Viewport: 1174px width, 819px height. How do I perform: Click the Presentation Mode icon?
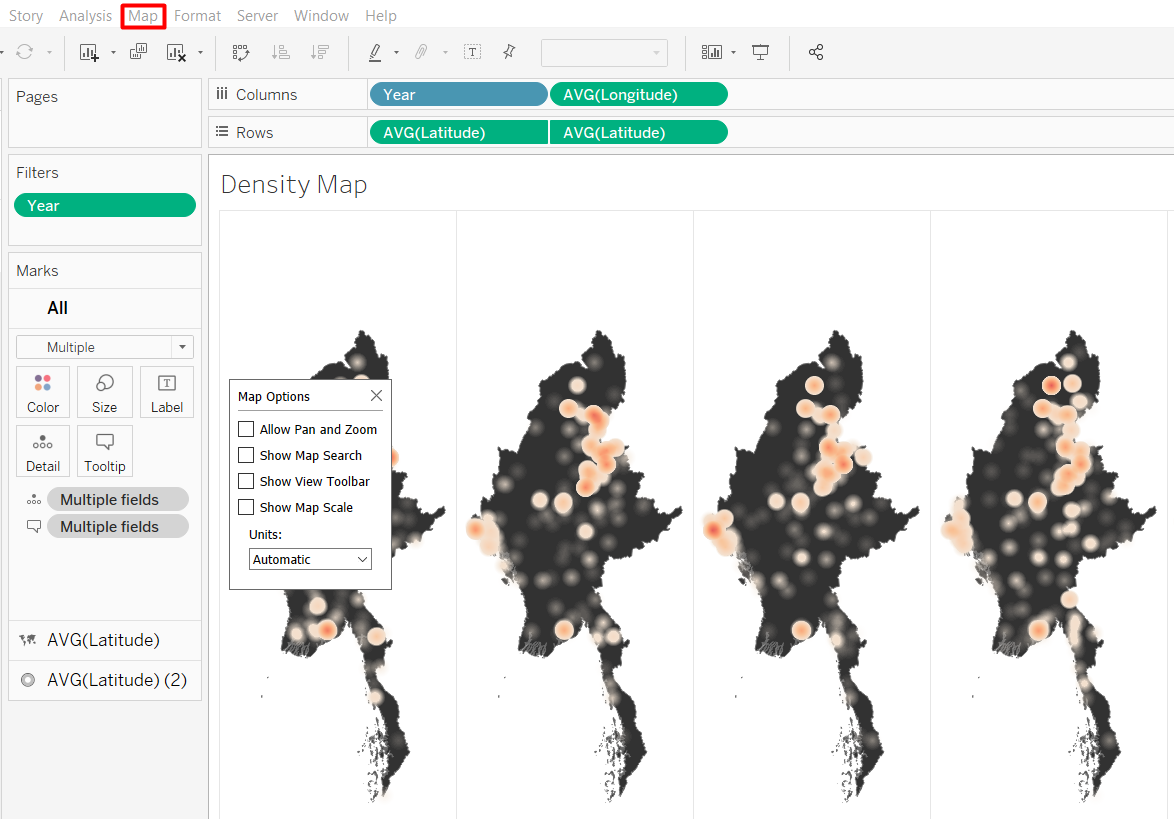pos(761,52)
